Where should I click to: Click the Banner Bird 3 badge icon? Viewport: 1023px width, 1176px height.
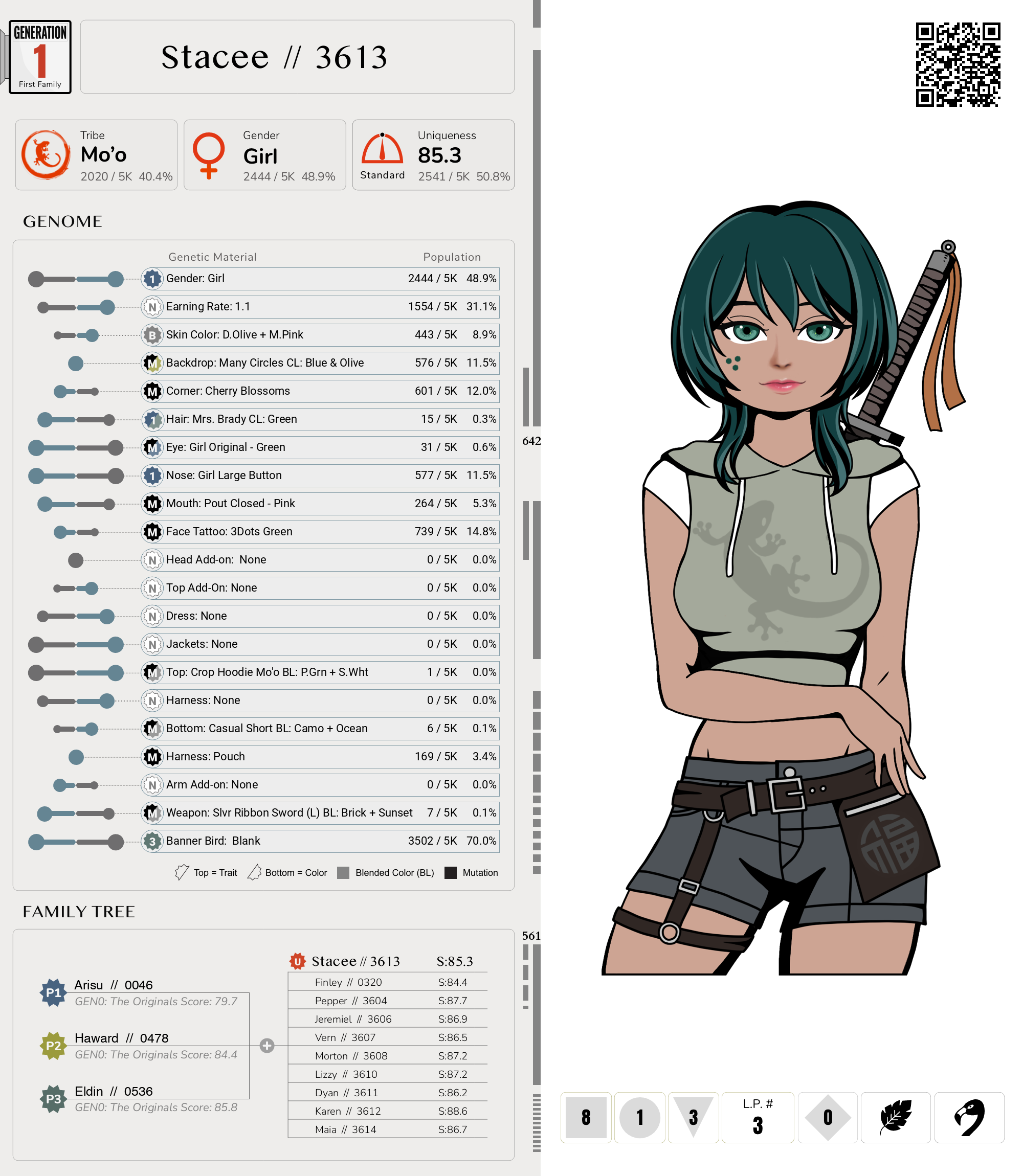pyautogui.click(x=152, y=841)
